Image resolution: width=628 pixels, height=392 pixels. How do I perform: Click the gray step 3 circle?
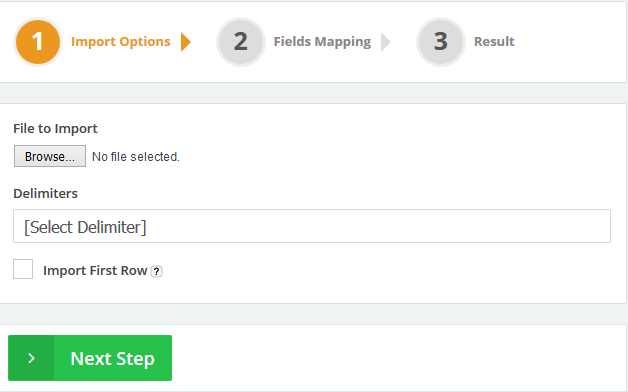(x=441, y=42)
